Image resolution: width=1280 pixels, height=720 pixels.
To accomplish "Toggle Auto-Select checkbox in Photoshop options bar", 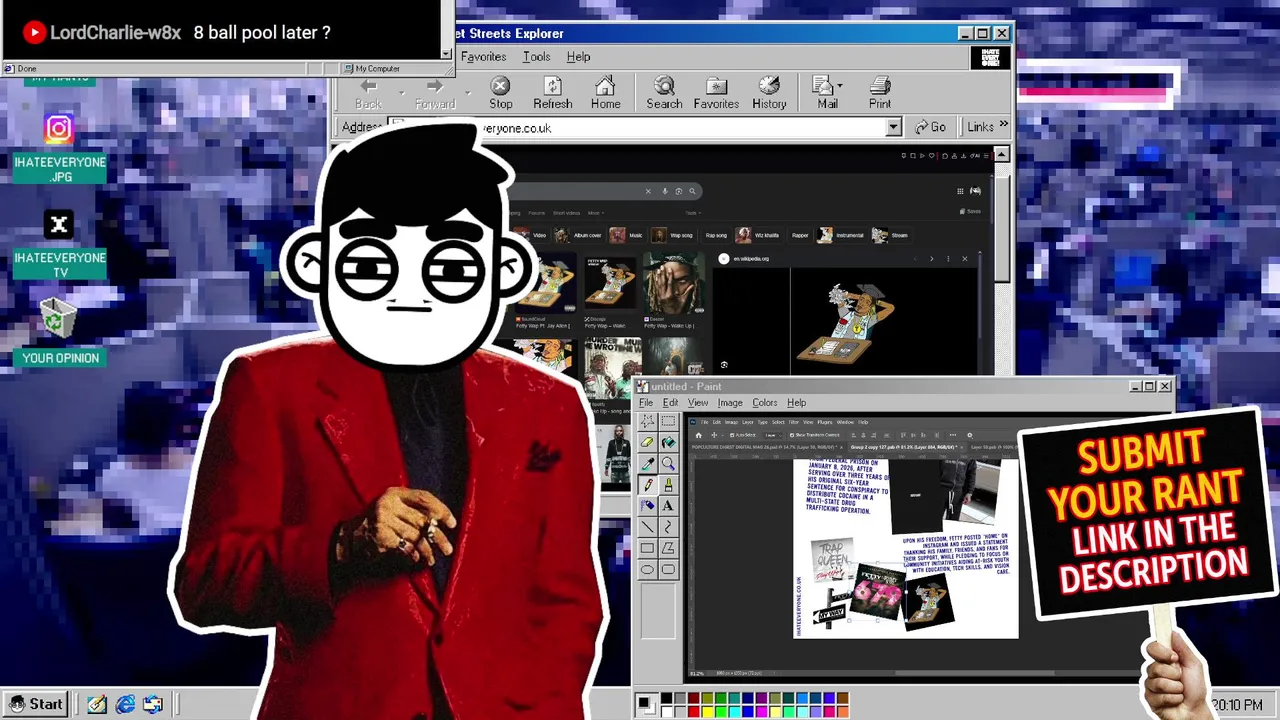I will (733, 435).
